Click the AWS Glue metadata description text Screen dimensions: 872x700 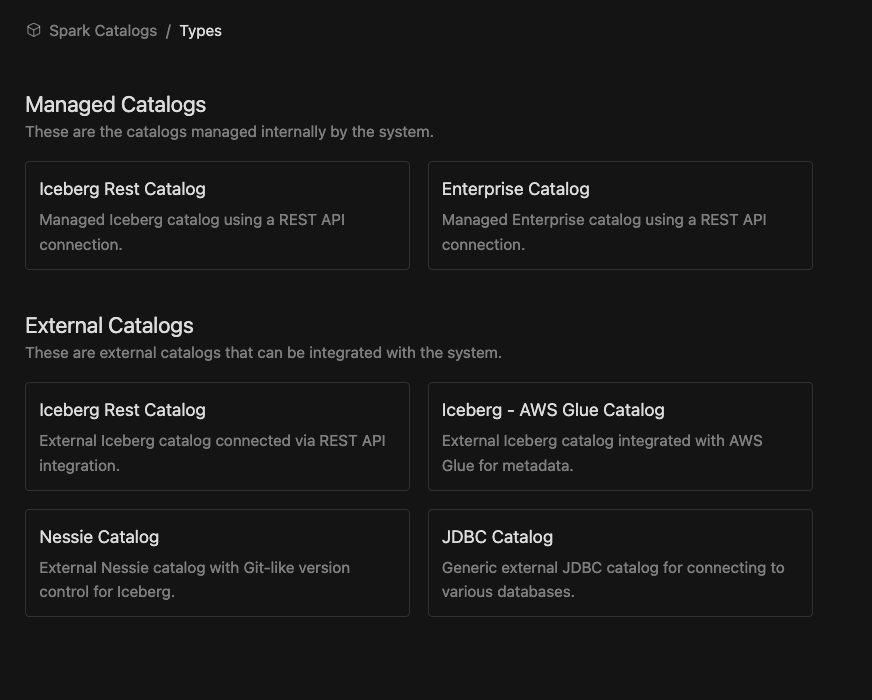click(602, 452)
